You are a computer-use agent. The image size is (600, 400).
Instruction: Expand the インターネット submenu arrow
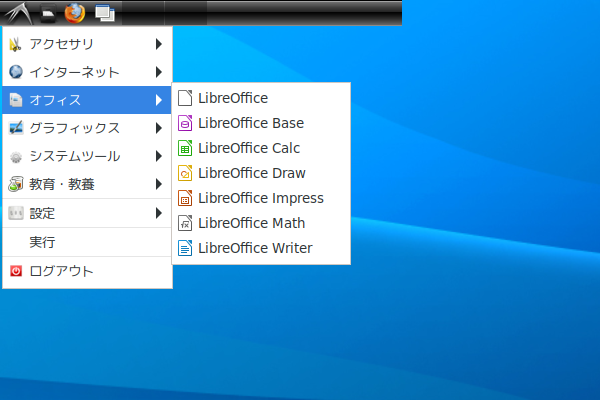(159, 72)
